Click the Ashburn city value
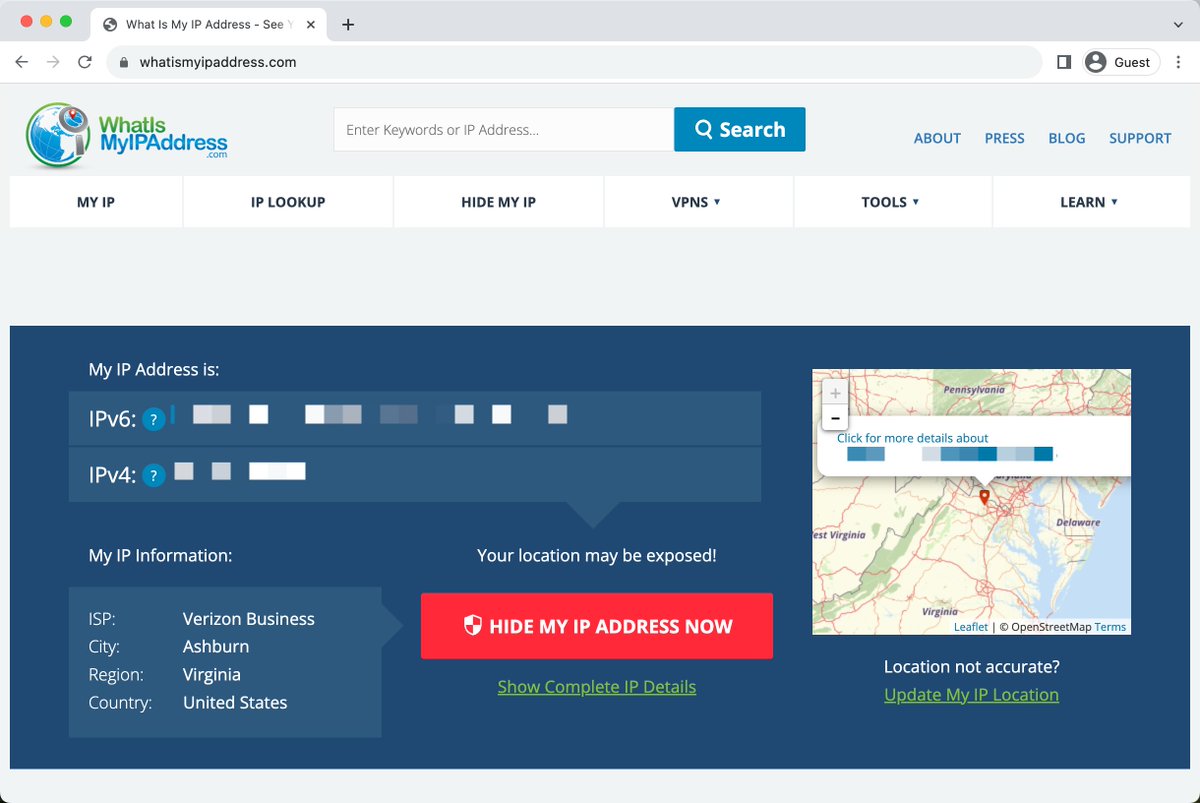1200x803 pixels. pyautogui.click(x=216, y=646)
